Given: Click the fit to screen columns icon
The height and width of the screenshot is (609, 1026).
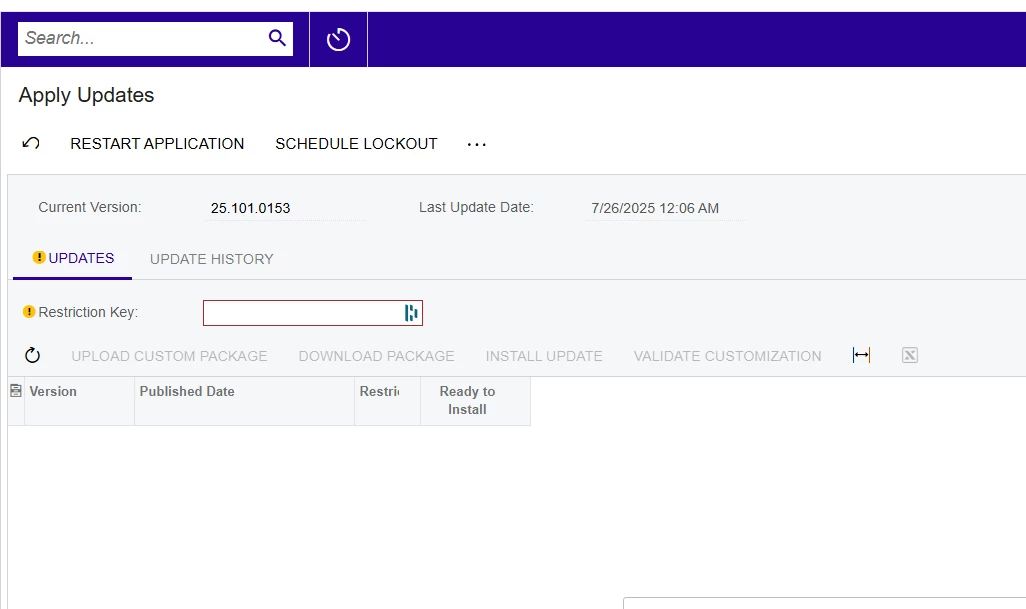Looking at the screenshot, I should tap(861, 355).
